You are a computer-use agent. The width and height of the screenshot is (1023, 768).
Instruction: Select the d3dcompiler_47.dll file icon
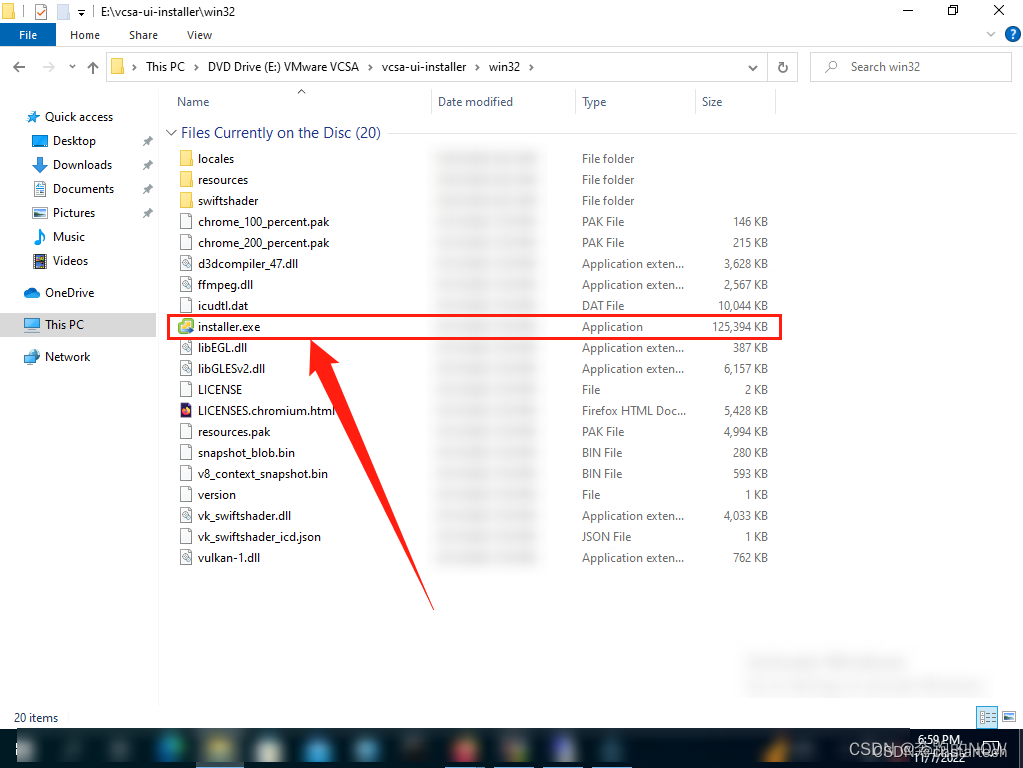186,264
